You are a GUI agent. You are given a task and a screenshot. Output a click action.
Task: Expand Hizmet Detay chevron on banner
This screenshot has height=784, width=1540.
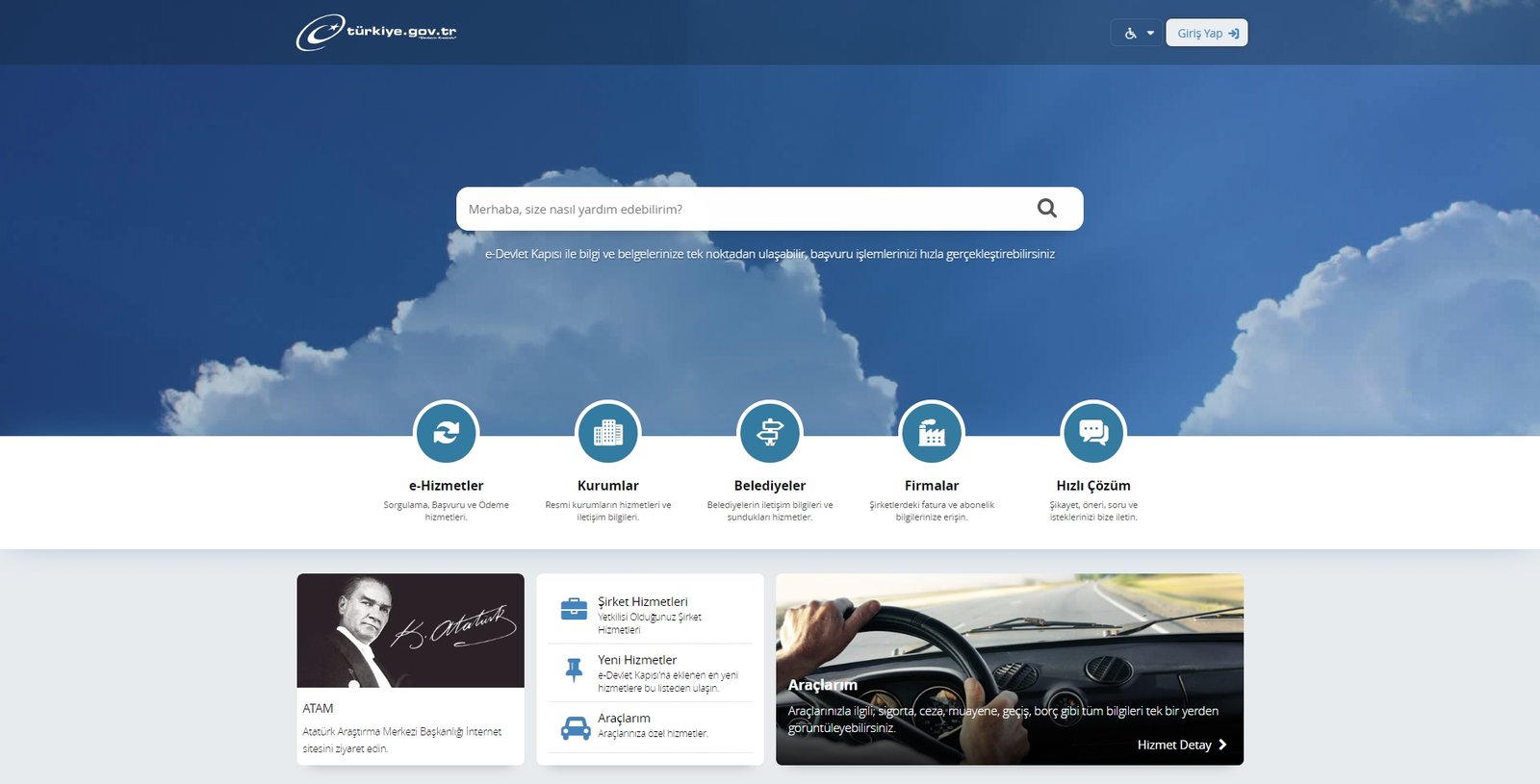pos(1222,745)
